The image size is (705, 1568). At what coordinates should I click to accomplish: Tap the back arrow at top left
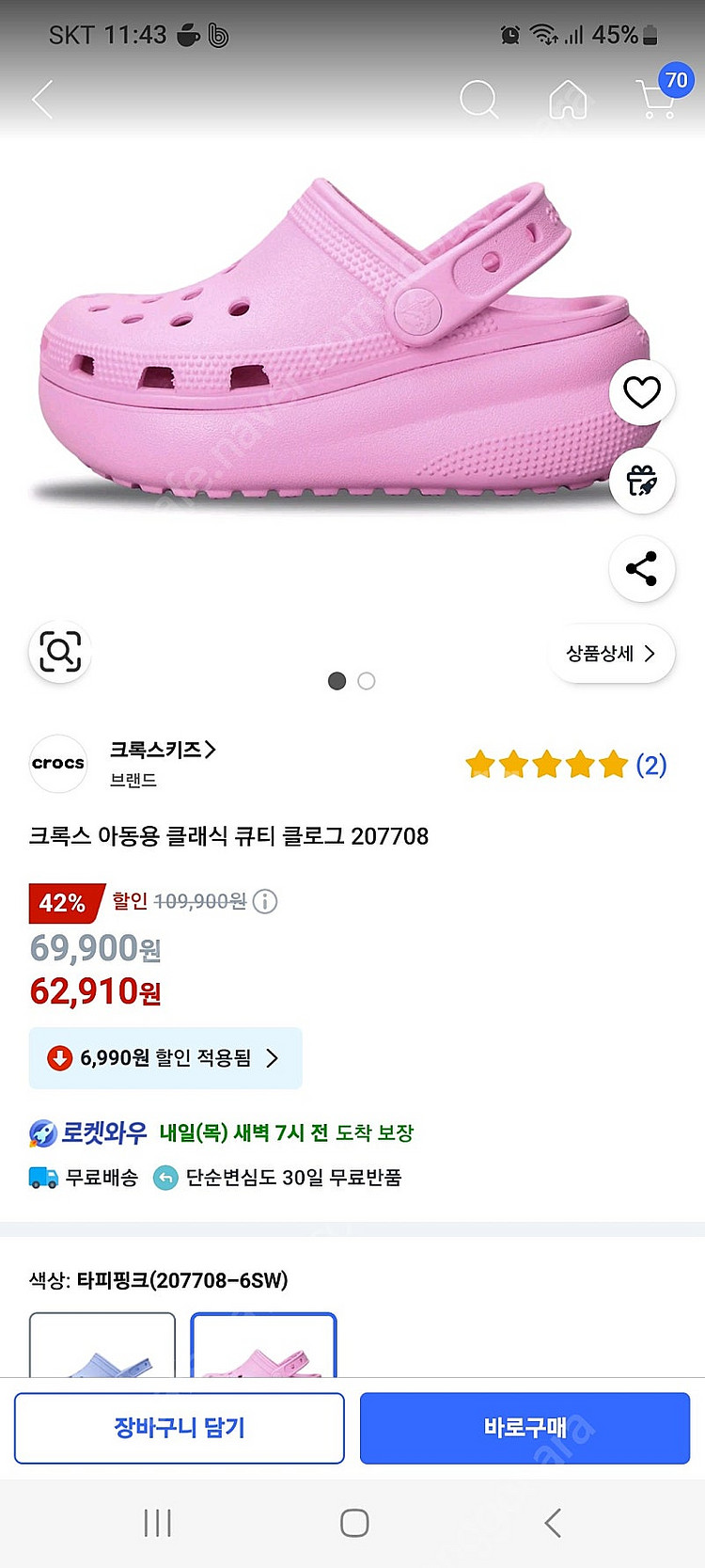[42, 99]
